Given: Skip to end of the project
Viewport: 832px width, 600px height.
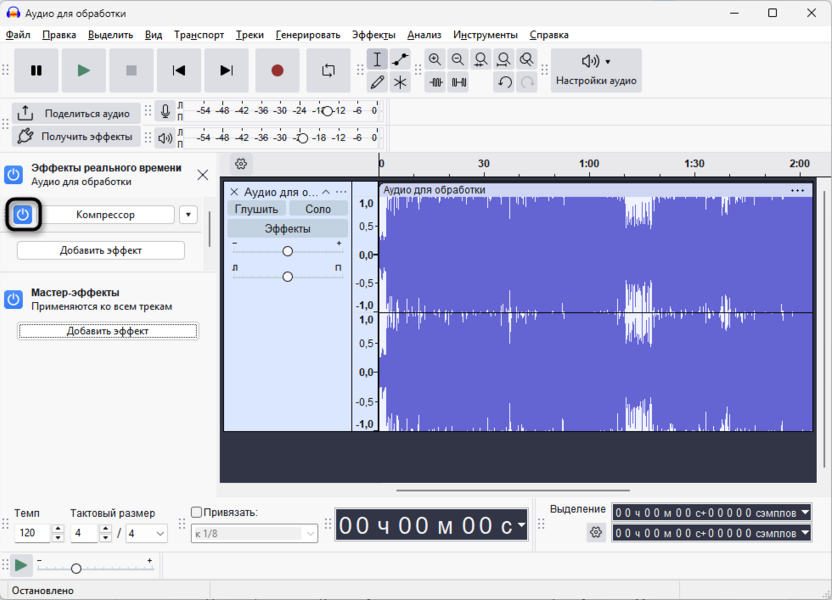Looking at the screenshot, I should 227,71.
